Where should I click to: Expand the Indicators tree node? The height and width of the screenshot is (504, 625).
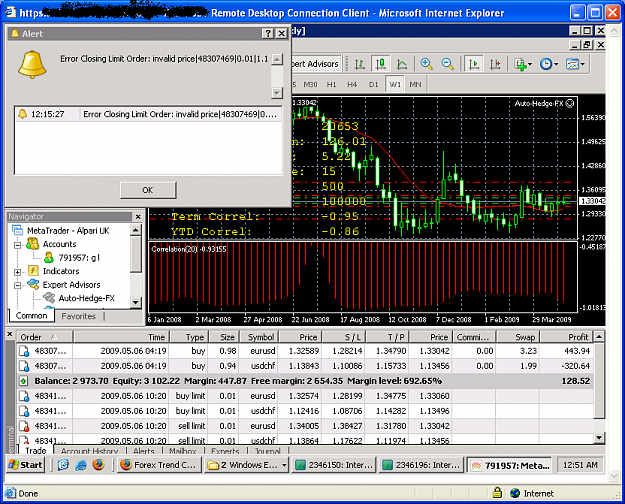click(18, 272)
